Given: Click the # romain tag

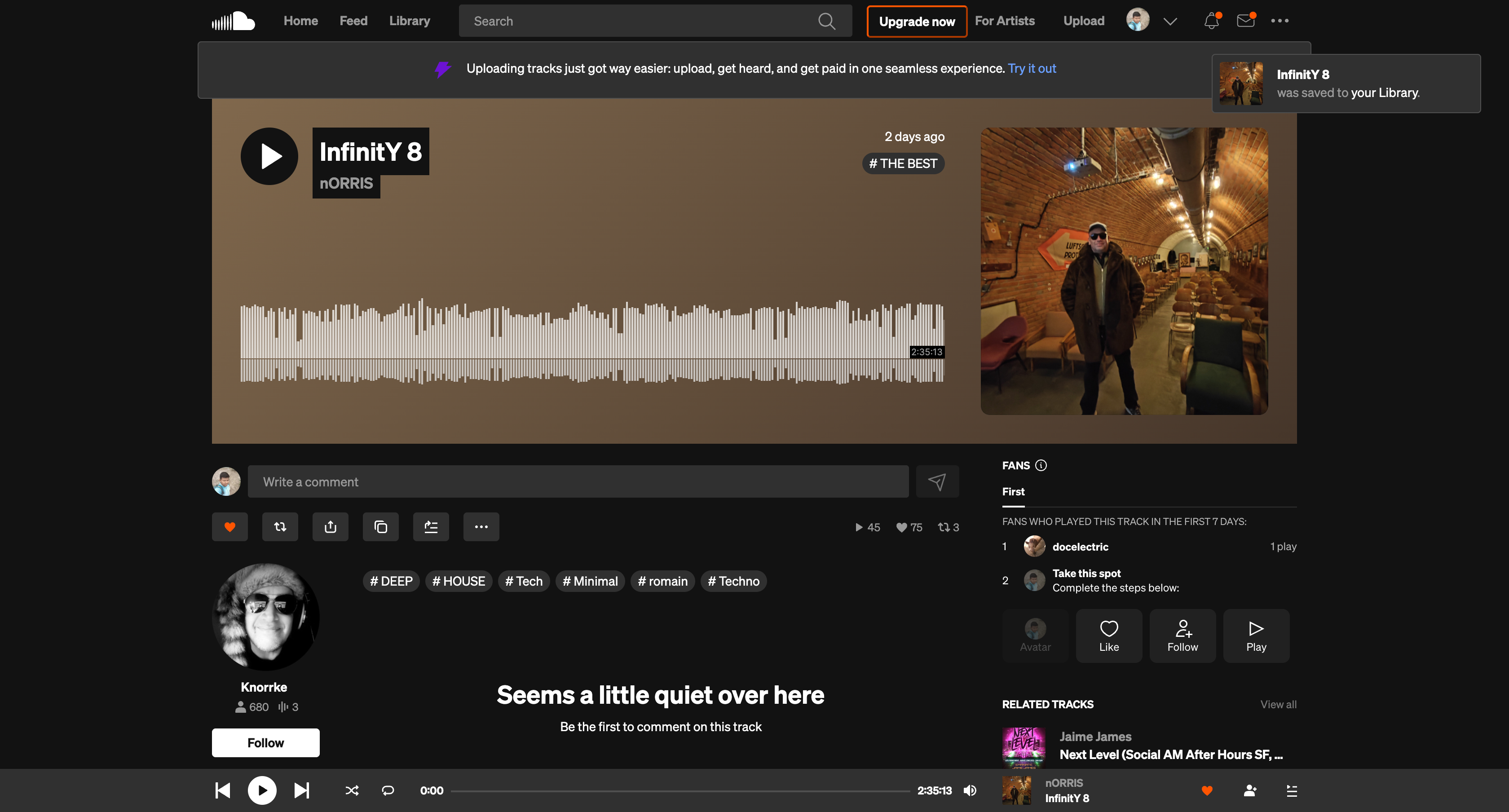Looking at the screenshot, I should pyautogui.click(x=662, y=581).
